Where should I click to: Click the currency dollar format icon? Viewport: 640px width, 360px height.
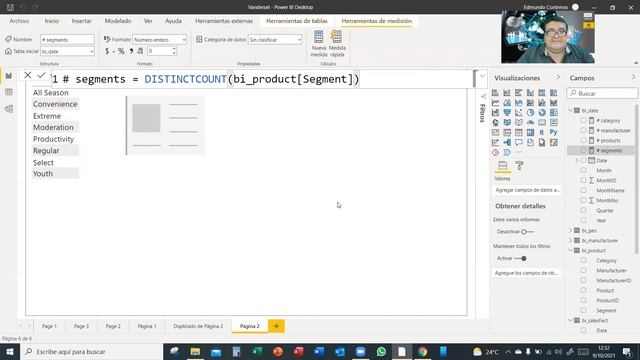(x=107, y=51)
